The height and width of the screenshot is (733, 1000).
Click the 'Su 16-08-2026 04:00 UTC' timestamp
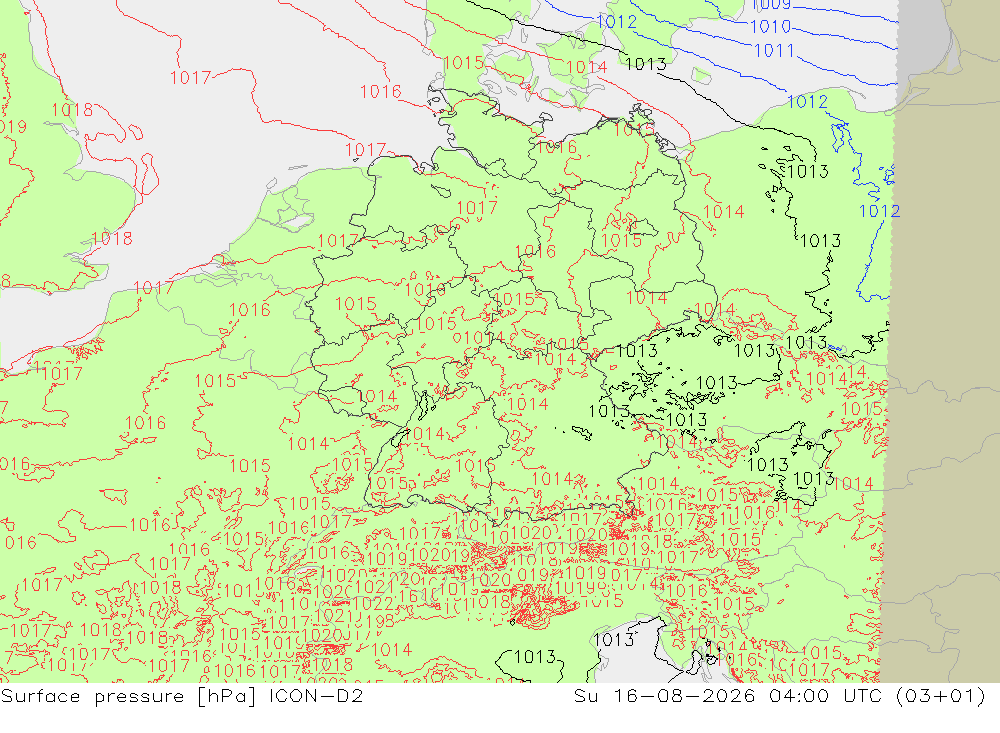pos(726,696)
